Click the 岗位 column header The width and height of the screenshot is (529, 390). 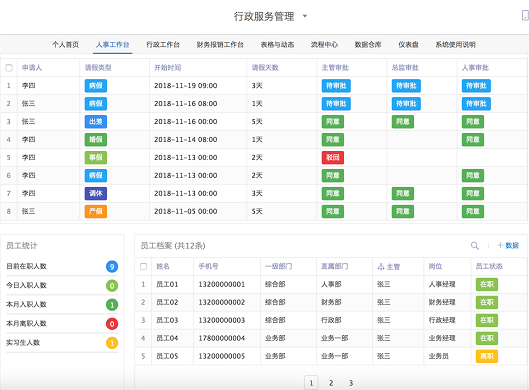point(435,267)
